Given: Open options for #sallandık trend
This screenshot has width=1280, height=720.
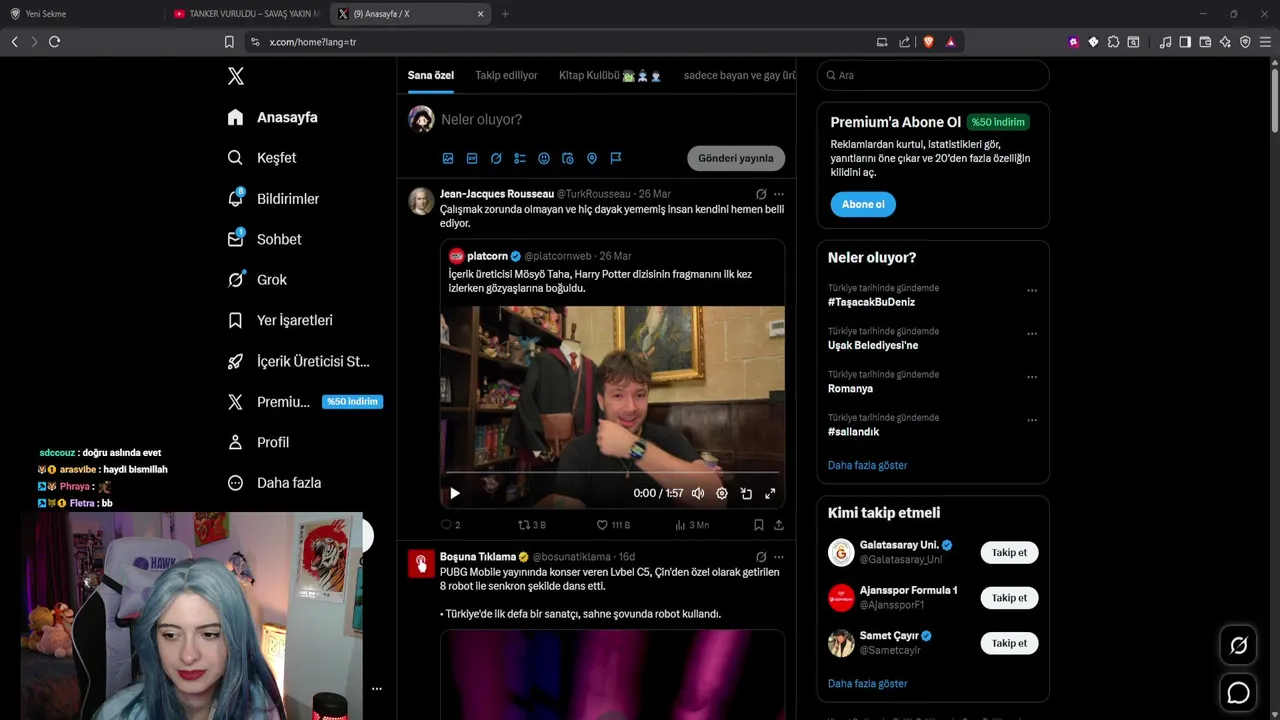Looking at the screenshot, I should coord(1032,420).
